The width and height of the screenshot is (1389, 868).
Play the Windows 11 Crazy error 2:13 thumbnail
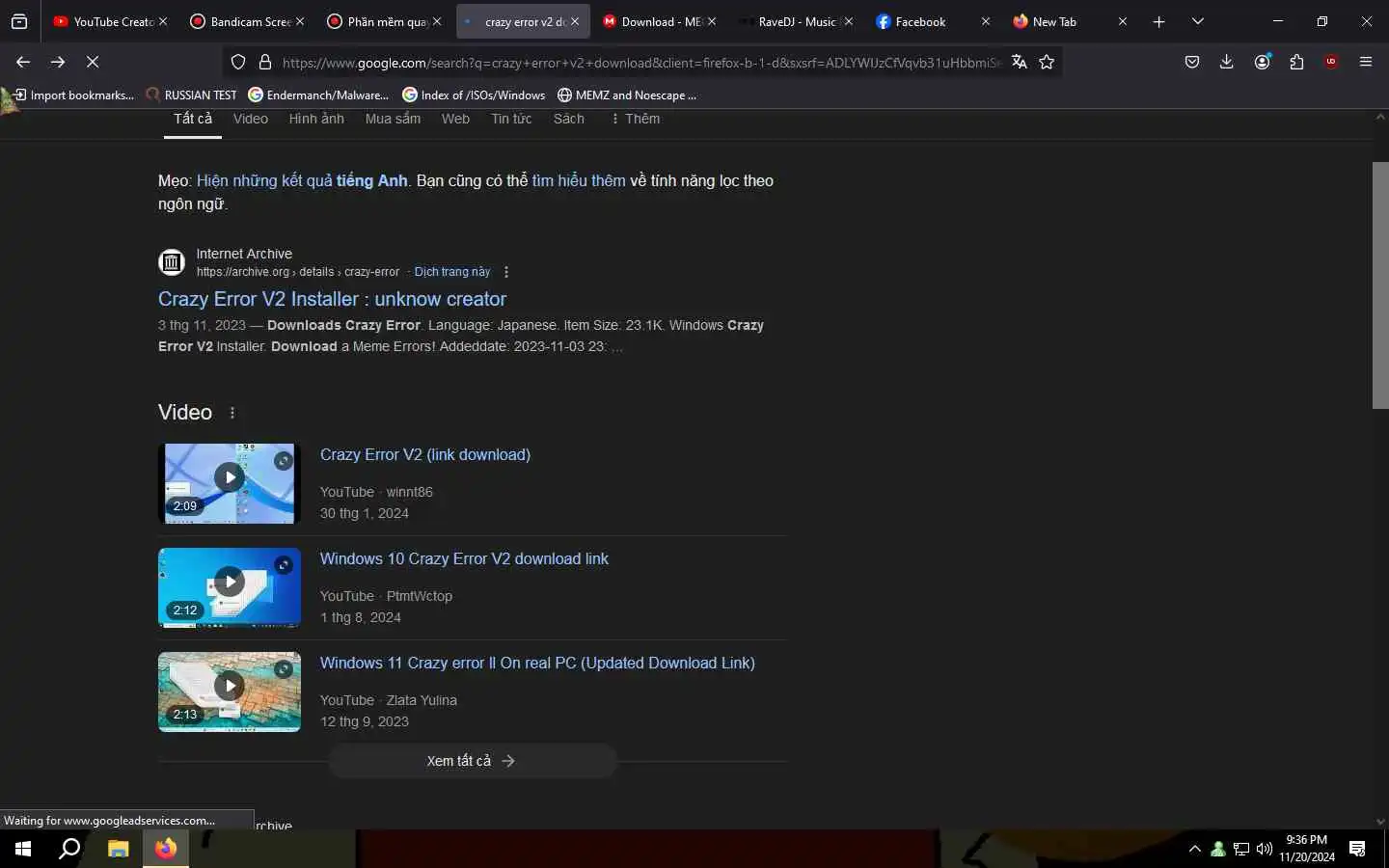(x=230, y=692)
